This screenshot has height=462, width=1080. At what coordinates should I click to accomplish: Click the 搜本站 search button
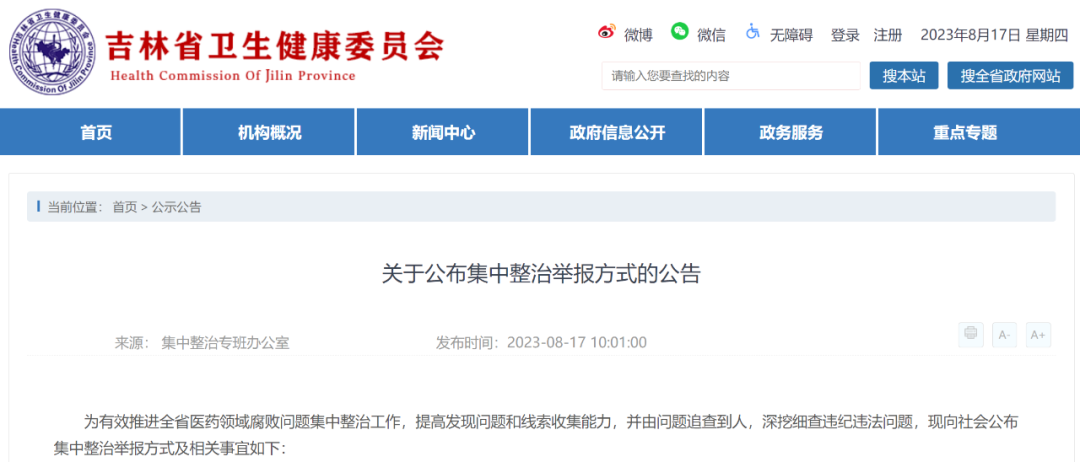point(904,76)
